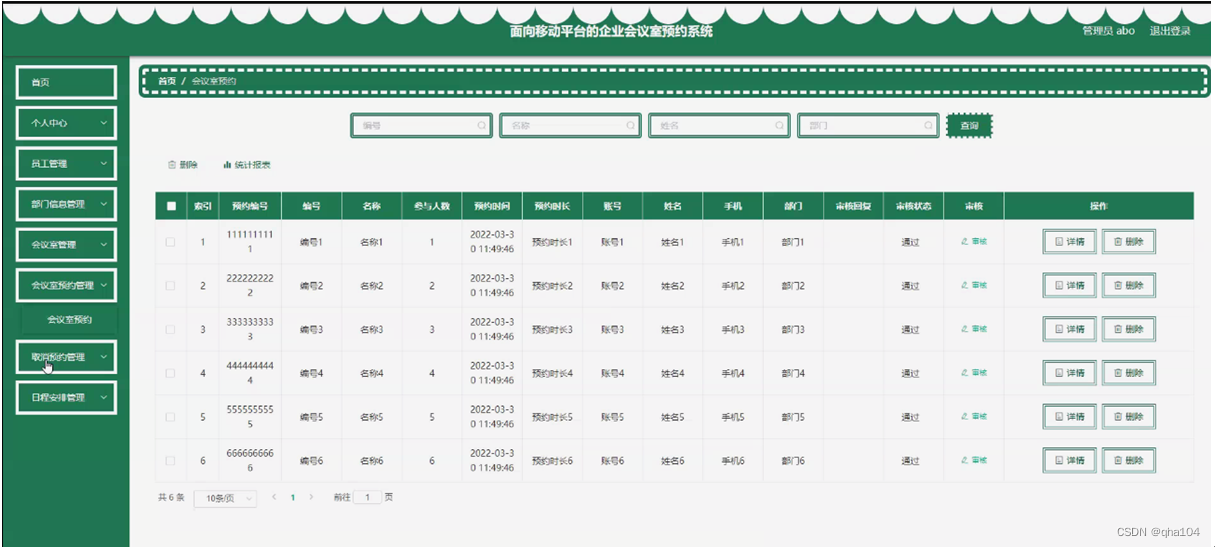Open 详情 for row 2

(x=1069, y=286)
